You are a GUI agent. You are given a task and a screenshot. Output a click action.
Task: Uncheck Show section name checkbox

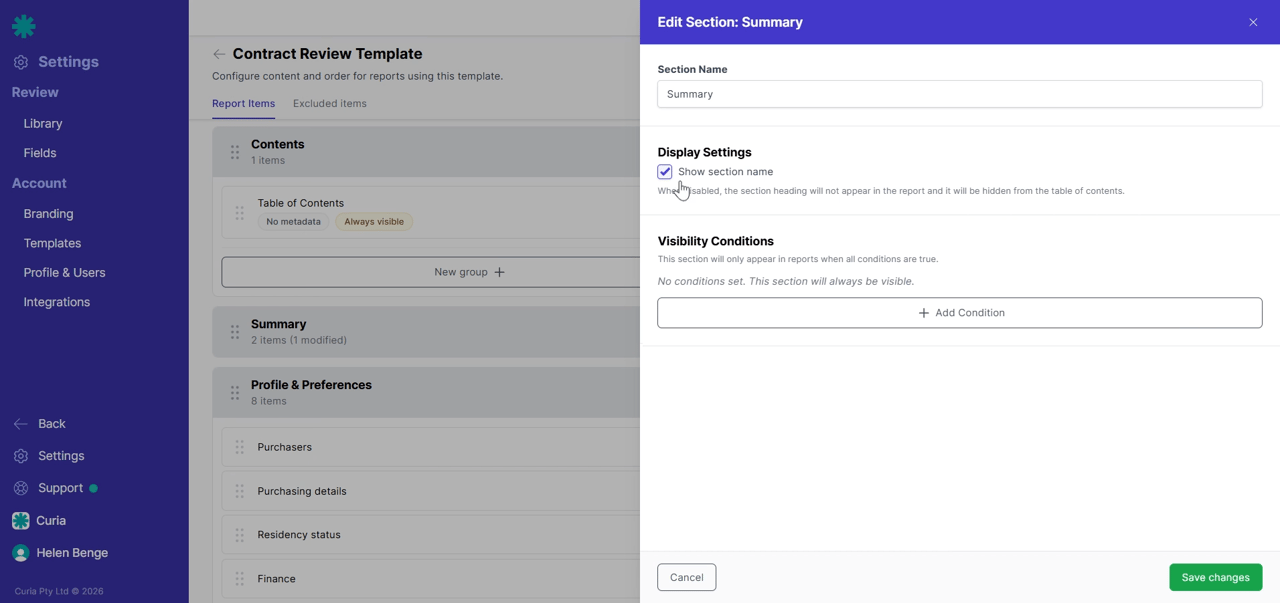[665, 172]
